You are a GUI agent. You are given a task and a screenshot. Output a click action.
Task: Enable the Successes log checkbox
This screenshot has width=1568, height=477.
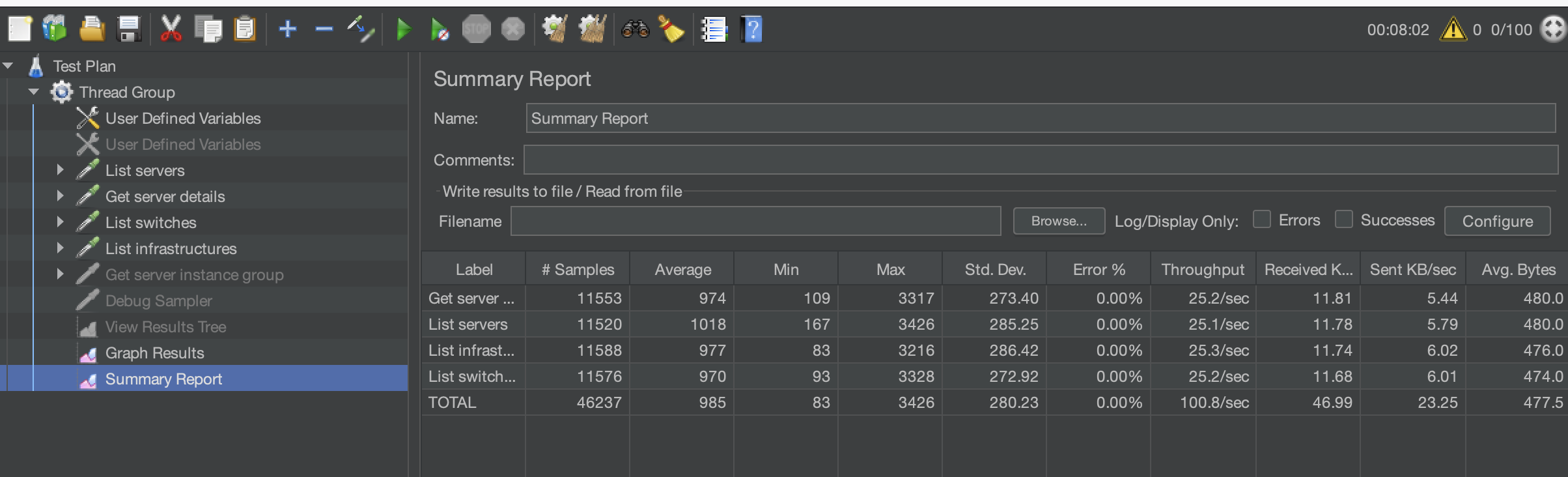pyautogui.click(x=1343, y=220)
